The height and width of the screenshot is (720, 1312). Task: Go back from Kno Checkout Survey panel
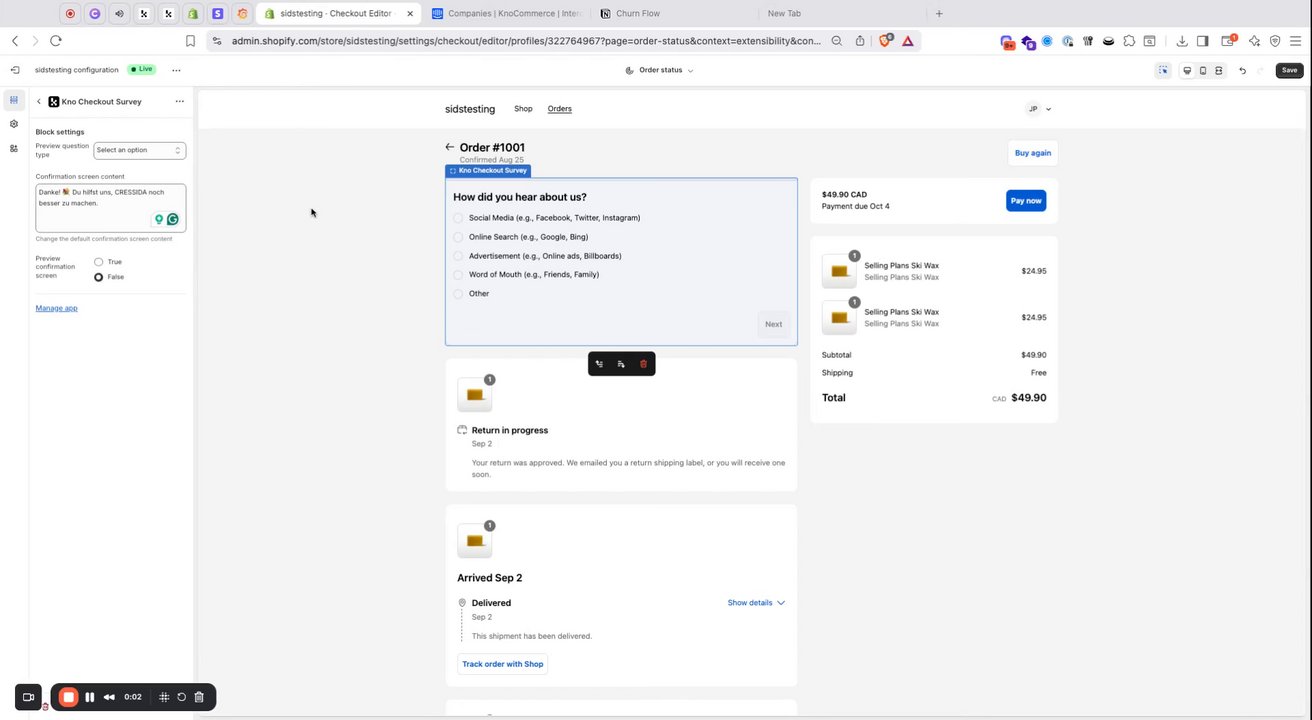click(x=39, y=102)
